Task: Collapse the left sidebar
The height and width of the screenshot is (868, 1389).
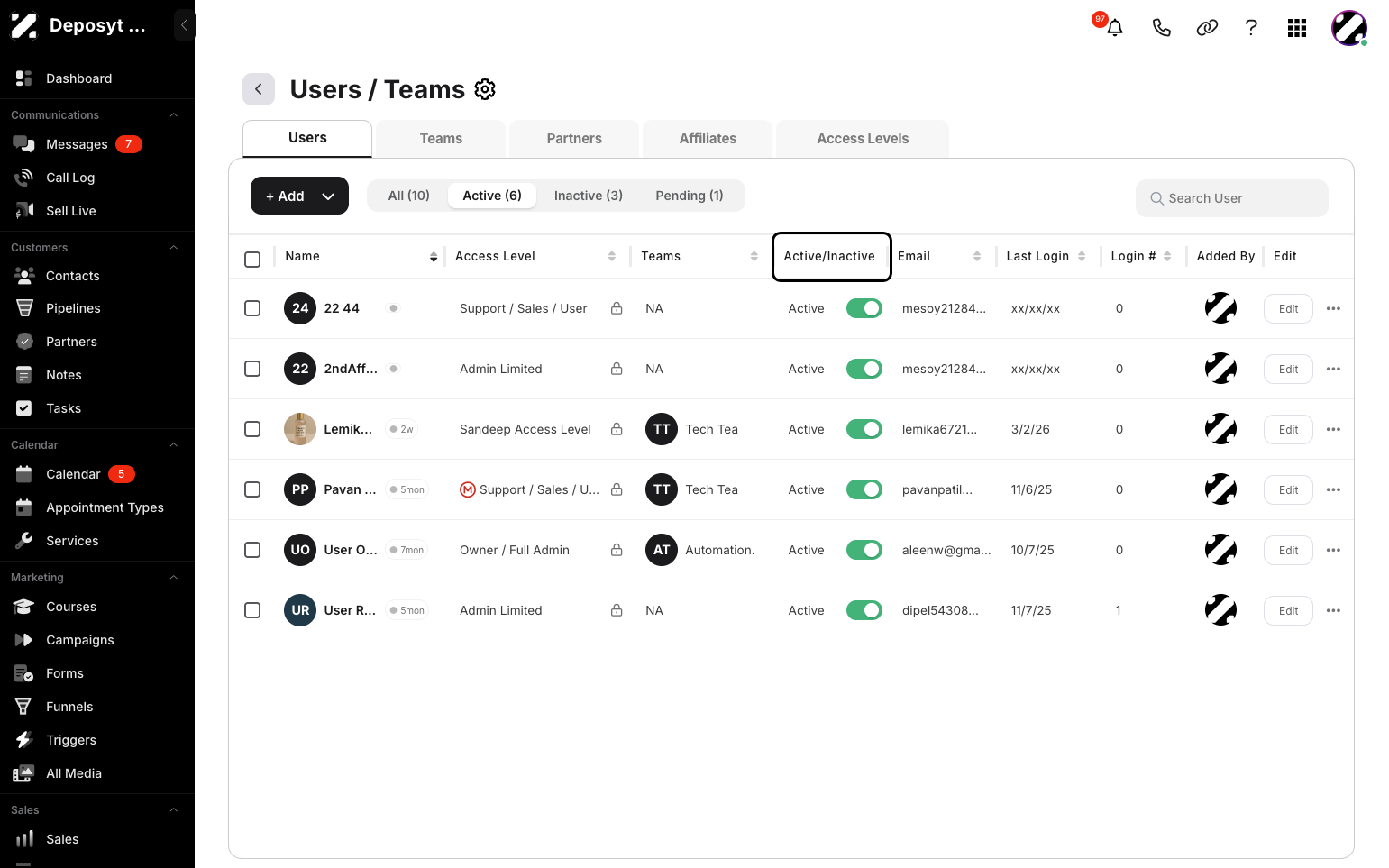Action: click(x=184, y=25)
